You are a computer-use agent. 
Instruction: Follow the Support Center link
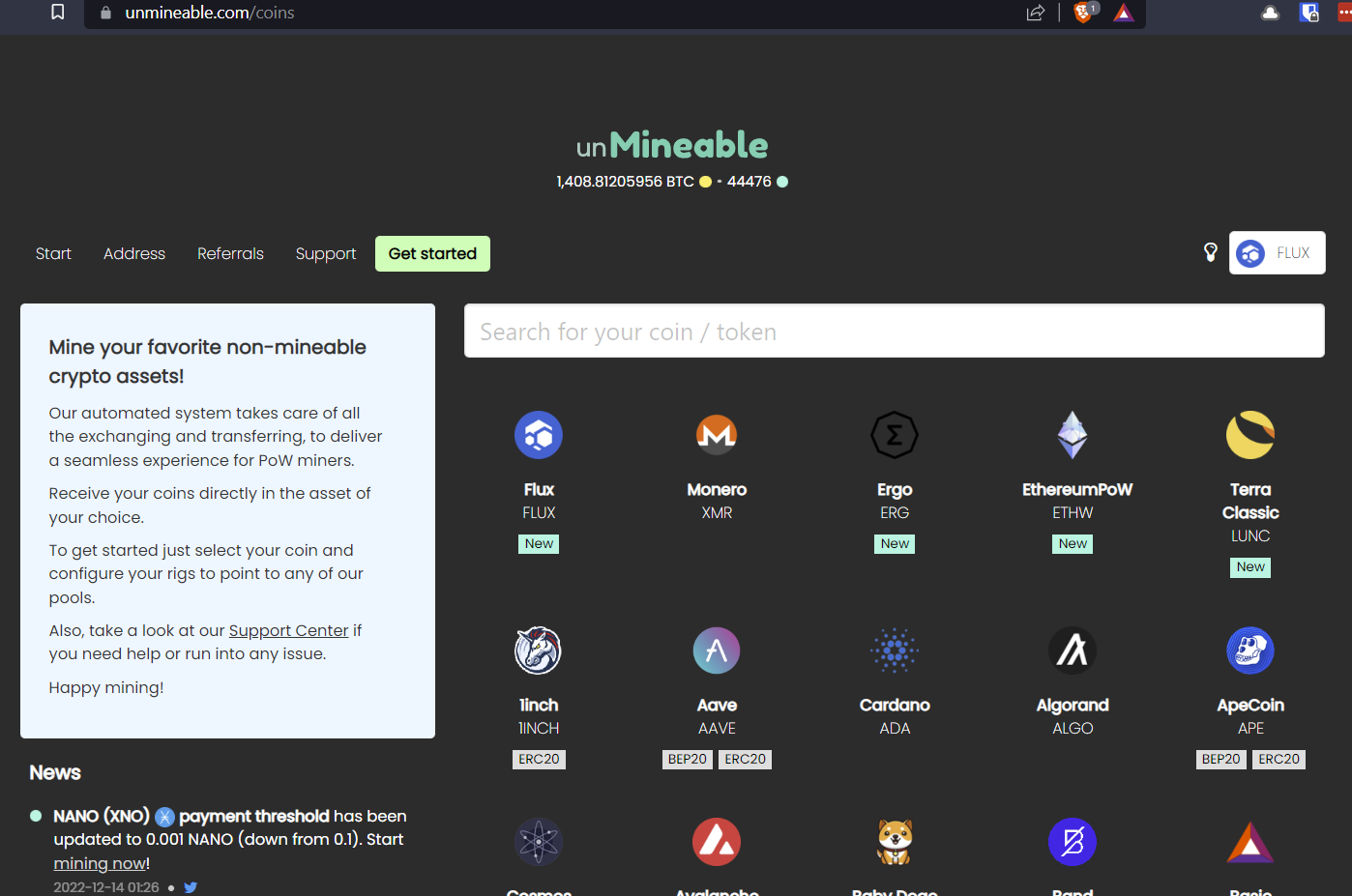288,630
